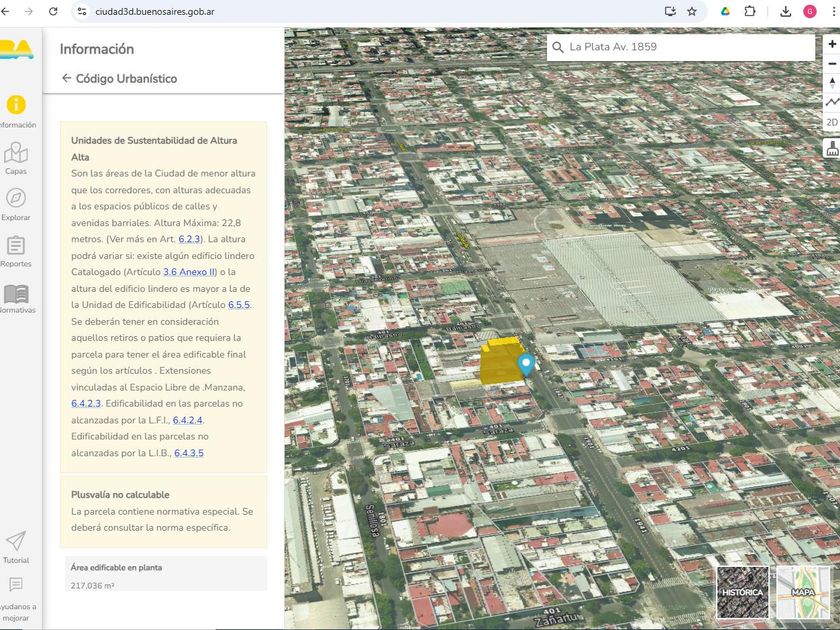This screenshot has height=630, width=840.
Task: Open article 6.2.3 link
Action: [x=189, y=240]
